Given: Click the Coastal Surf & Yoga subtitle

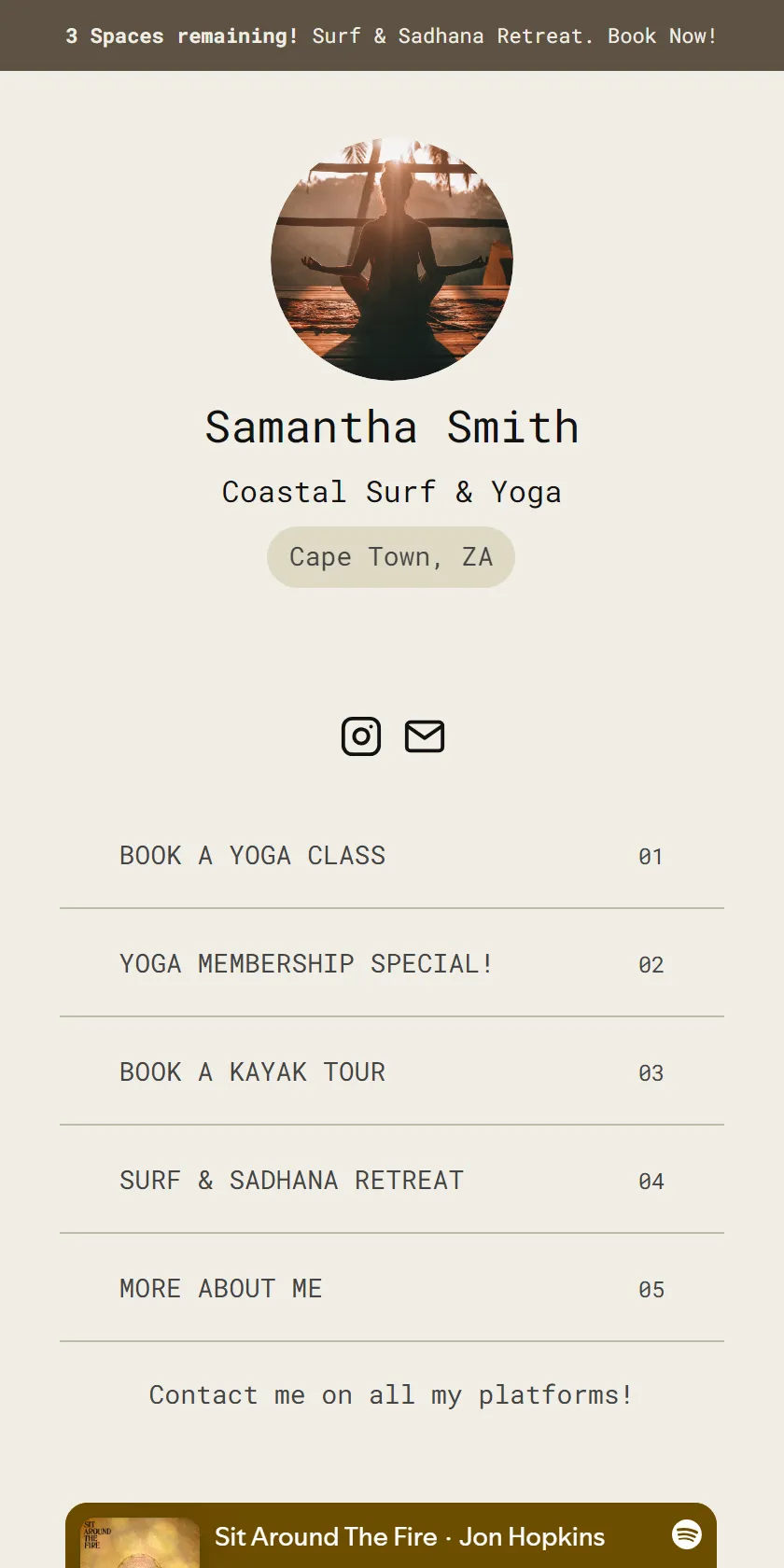Looking at the screenshot, I should [392, 492].
